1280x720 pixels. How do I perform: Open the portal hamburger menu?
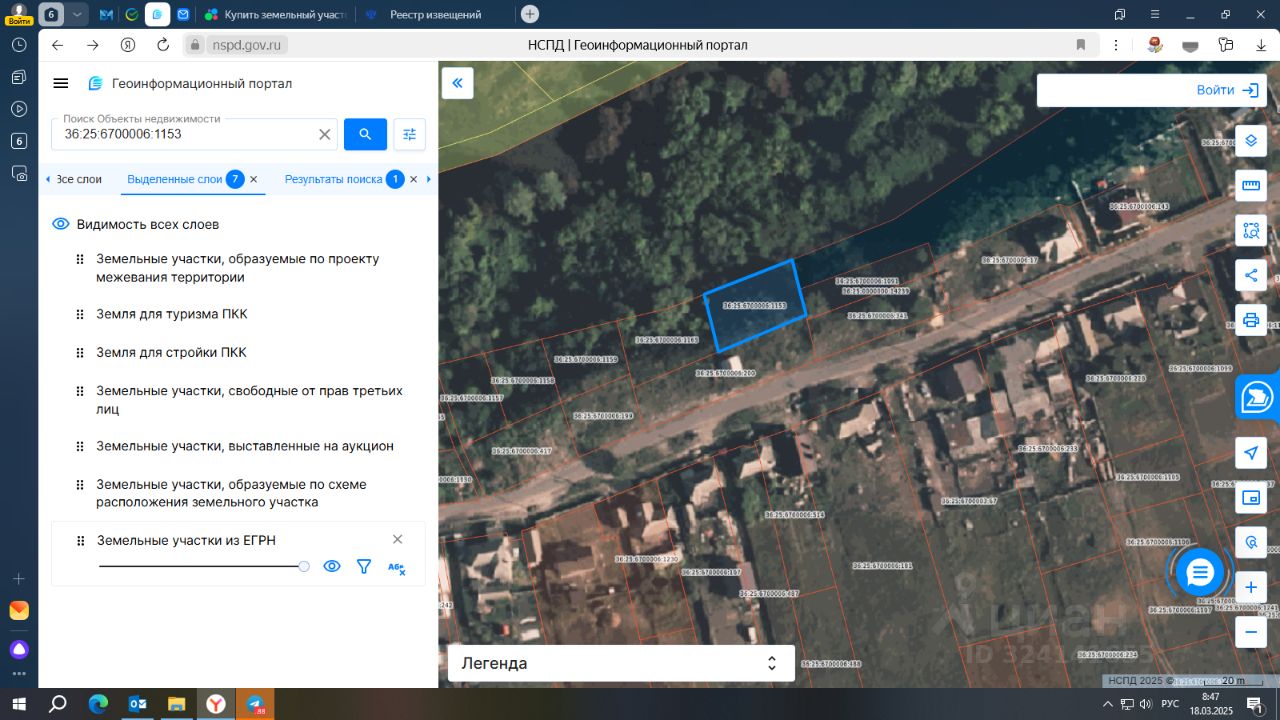[61, 84]
